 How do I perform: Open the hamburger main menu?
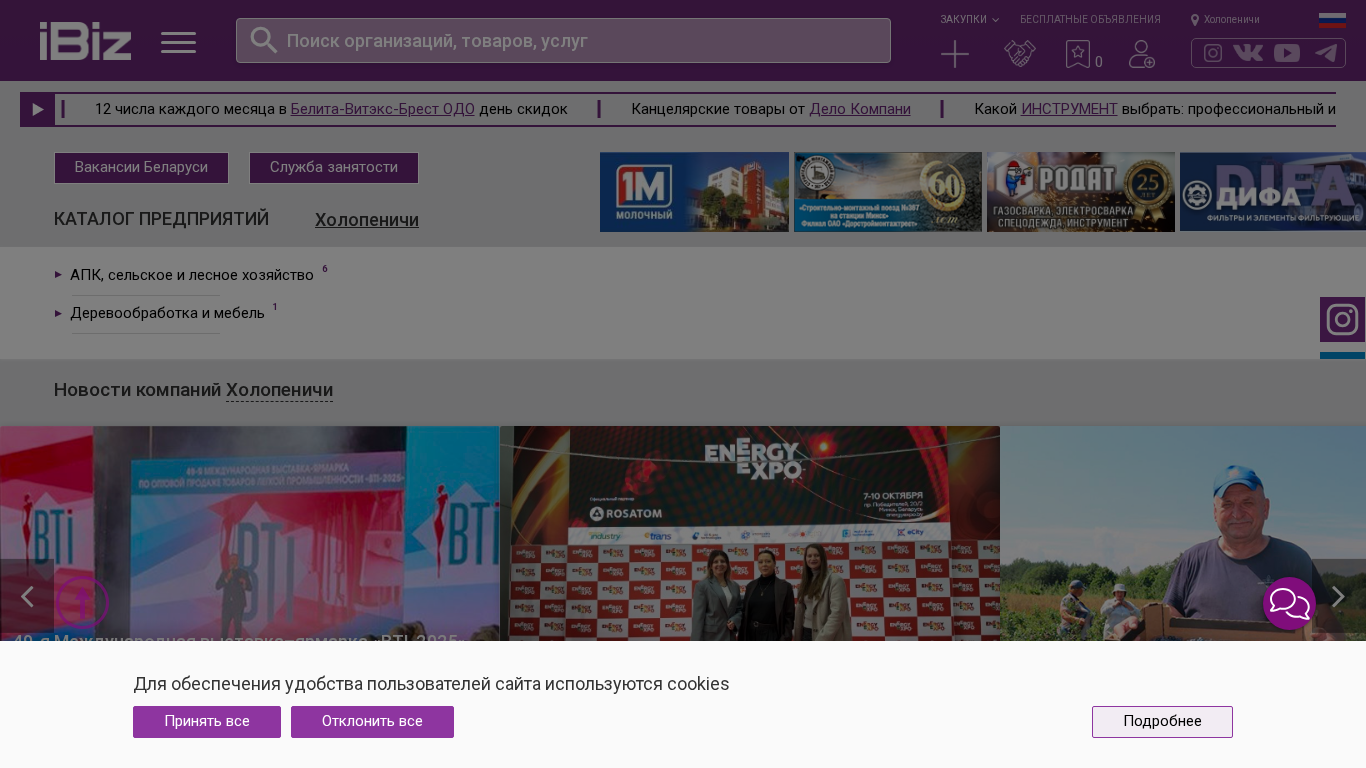tap(179, 42)
